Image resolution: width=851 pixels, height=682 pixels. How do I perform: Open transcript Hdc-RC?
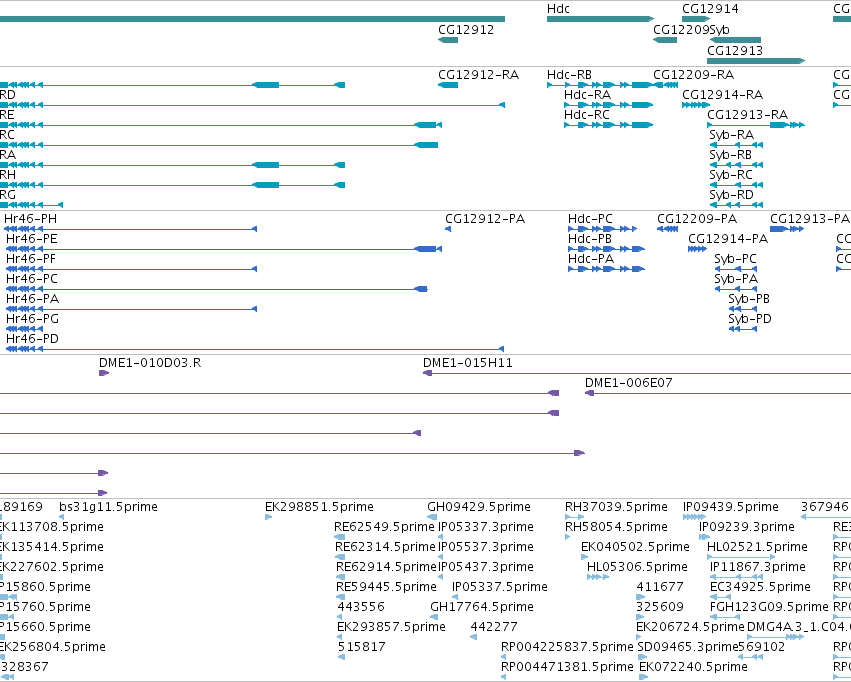(x=587, y=115)
